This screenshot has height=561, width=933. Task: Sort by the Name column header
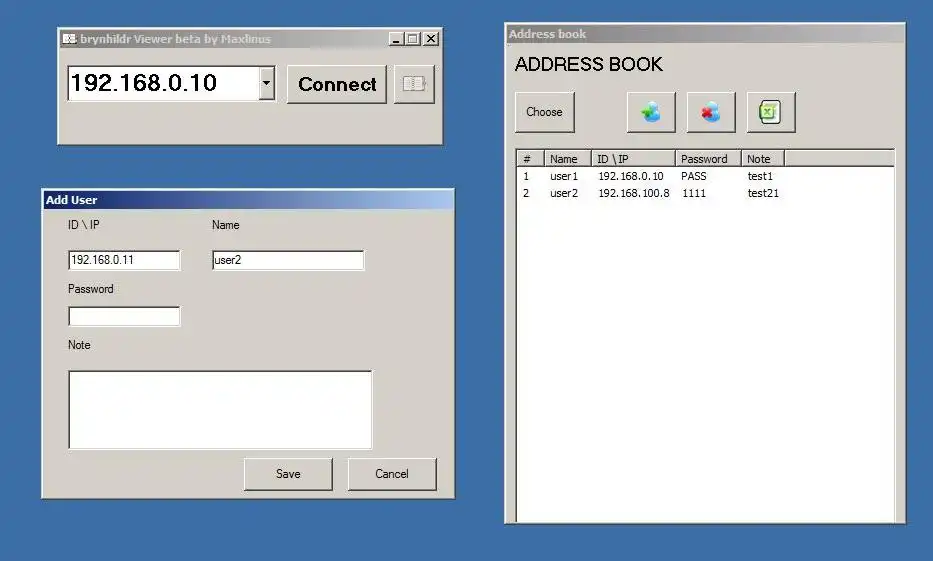tap(568, 159)
